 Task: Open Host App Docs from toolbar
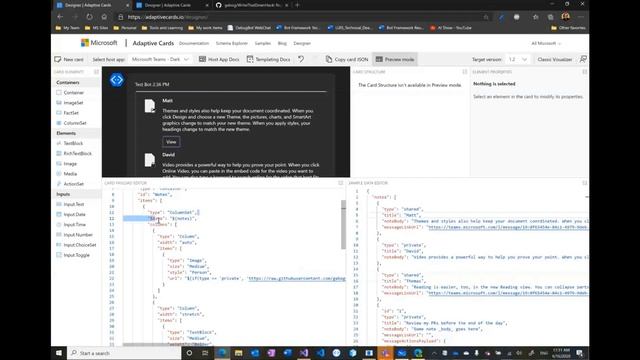click(x=219, y=59)
